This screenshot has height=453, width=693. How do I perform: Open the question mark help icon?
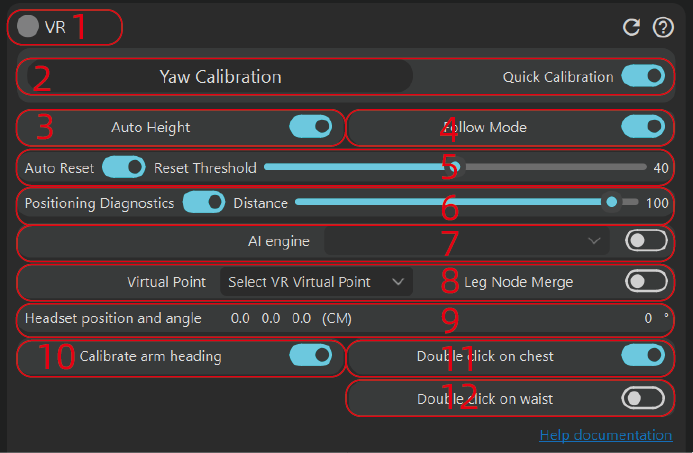663,27
